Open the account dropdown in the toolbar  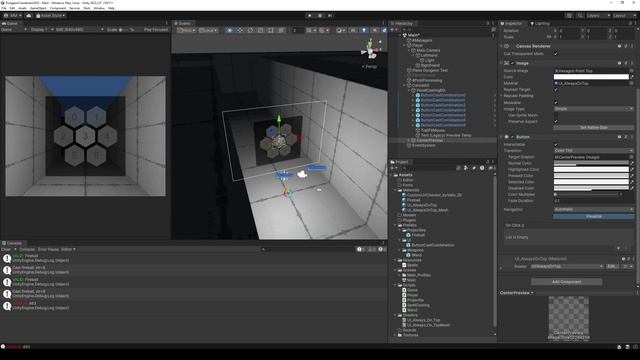13,16
